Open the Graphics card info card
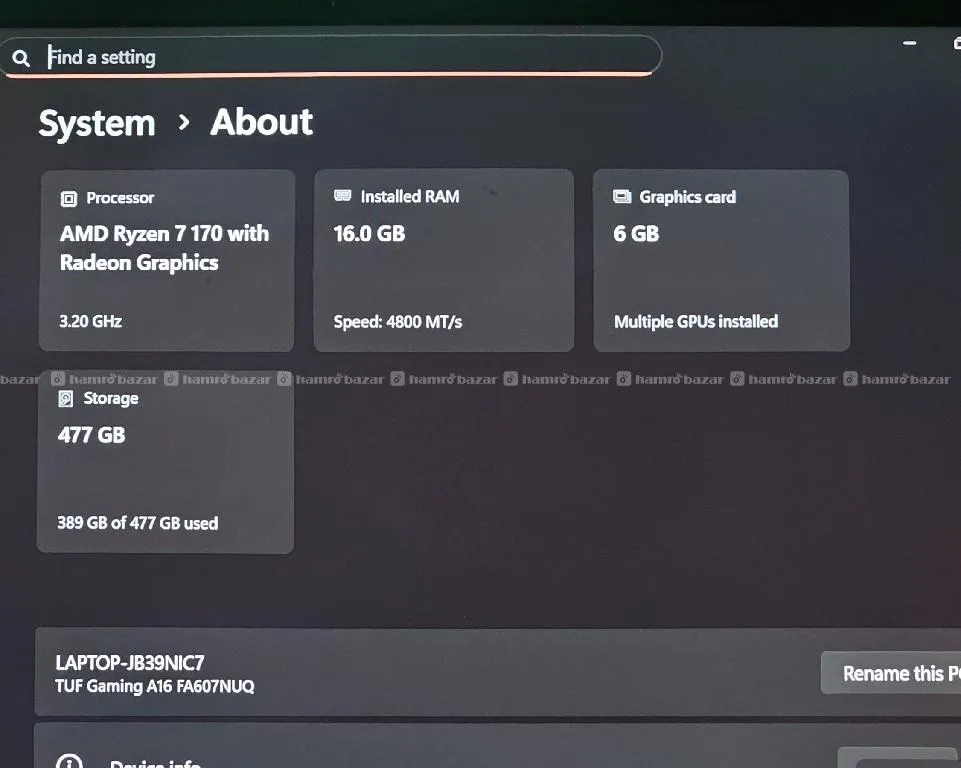The height and width of the screenshot is (768, 961). (721, 260)
